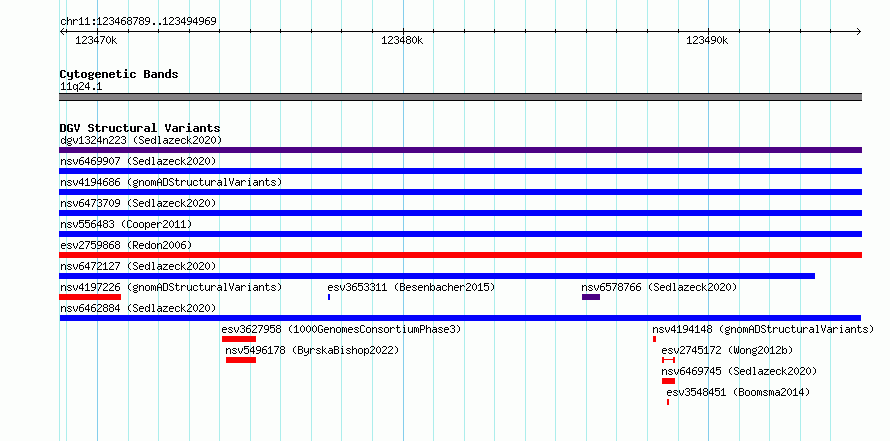Click the blue nsv6469907 variant bar
The width and height of the screenshot is (890, 441).
pyautogui.click(x=460, y=171)
